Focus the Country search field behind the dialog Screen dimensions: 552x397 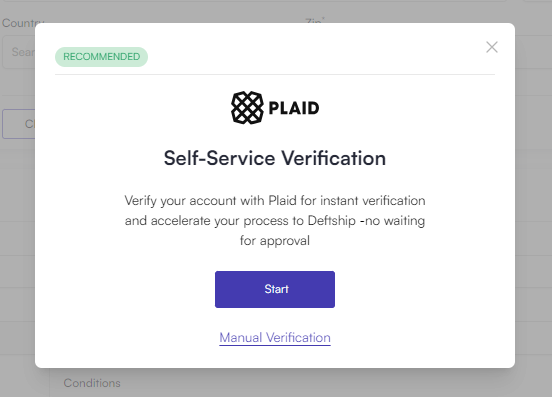coord(19,52)
